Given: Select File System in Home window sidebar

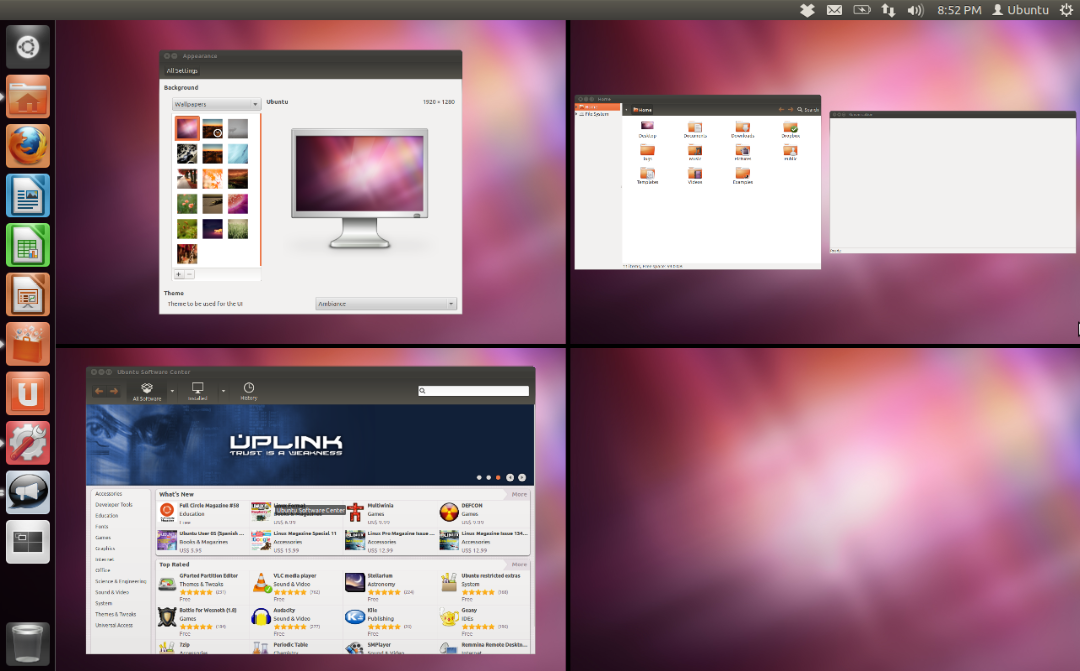Looking at the screenshot, I should click(597, 114).
